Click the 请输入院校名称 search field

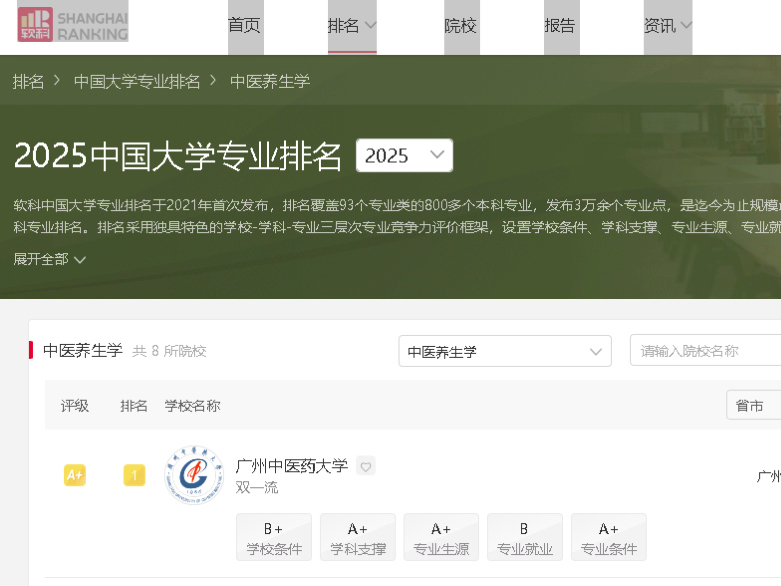705,351
